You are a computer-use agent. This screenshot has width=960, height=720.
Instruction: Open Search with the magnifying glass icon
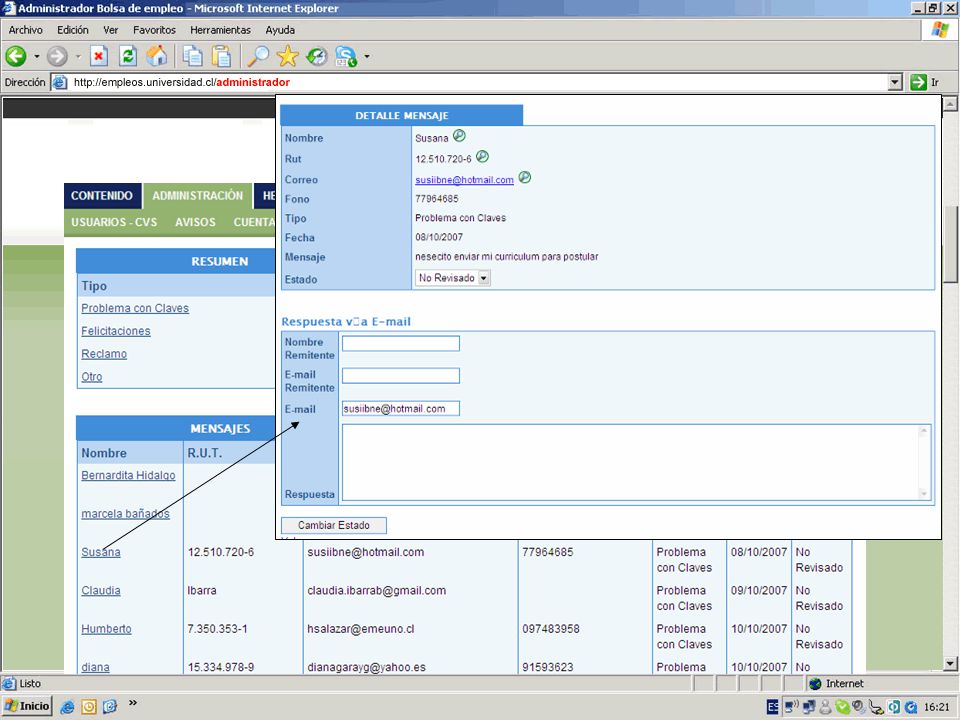click(258, 56)
